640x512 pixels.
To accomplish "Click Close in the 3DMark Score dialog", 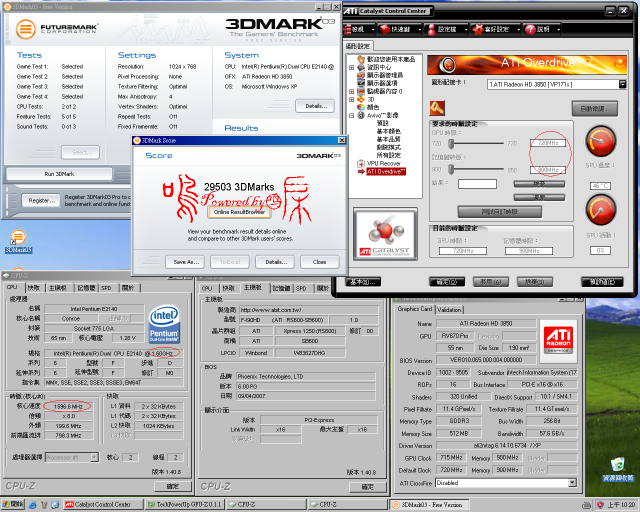I will click(320, 262).
